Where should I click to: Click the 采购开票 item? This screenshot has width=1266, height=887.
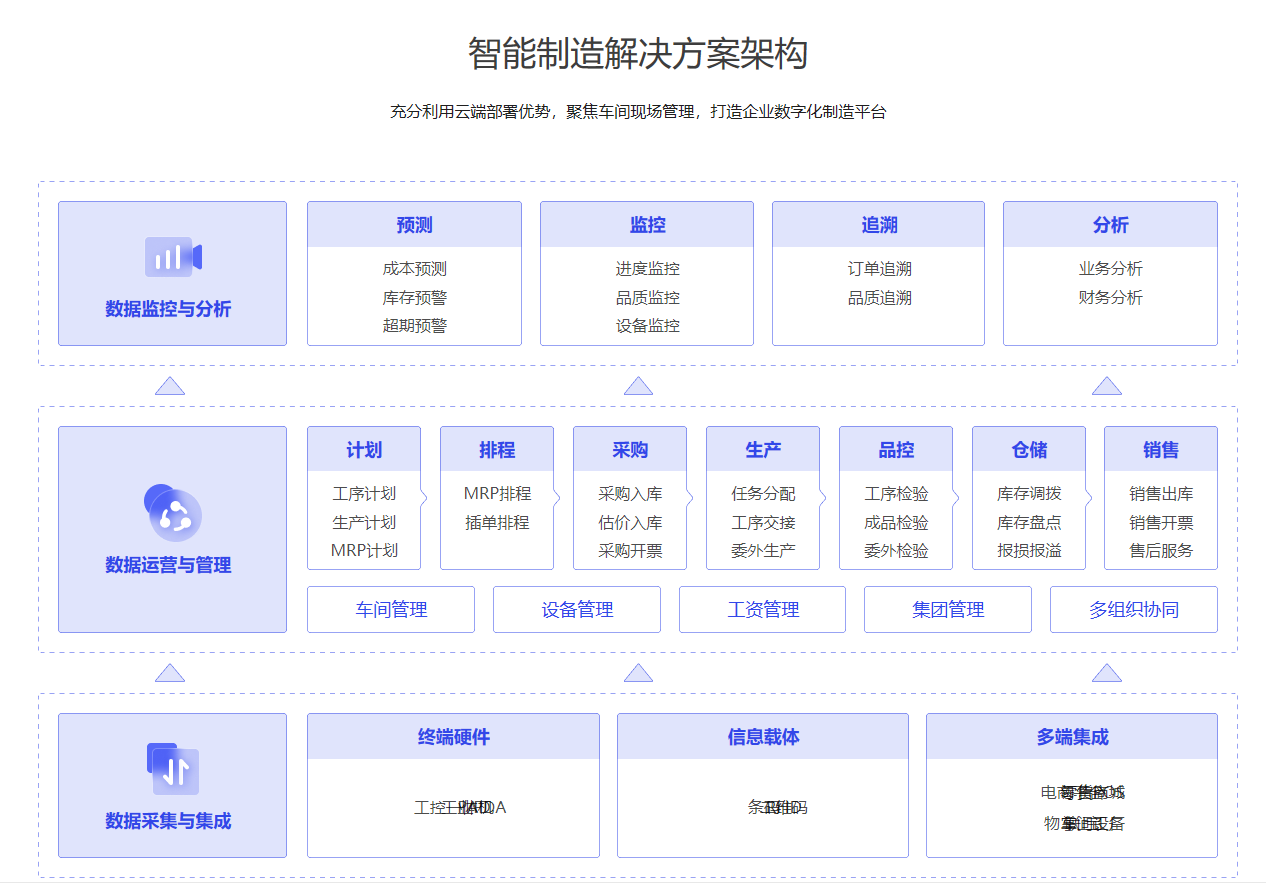pyautogui.click(x=630, y=550)
